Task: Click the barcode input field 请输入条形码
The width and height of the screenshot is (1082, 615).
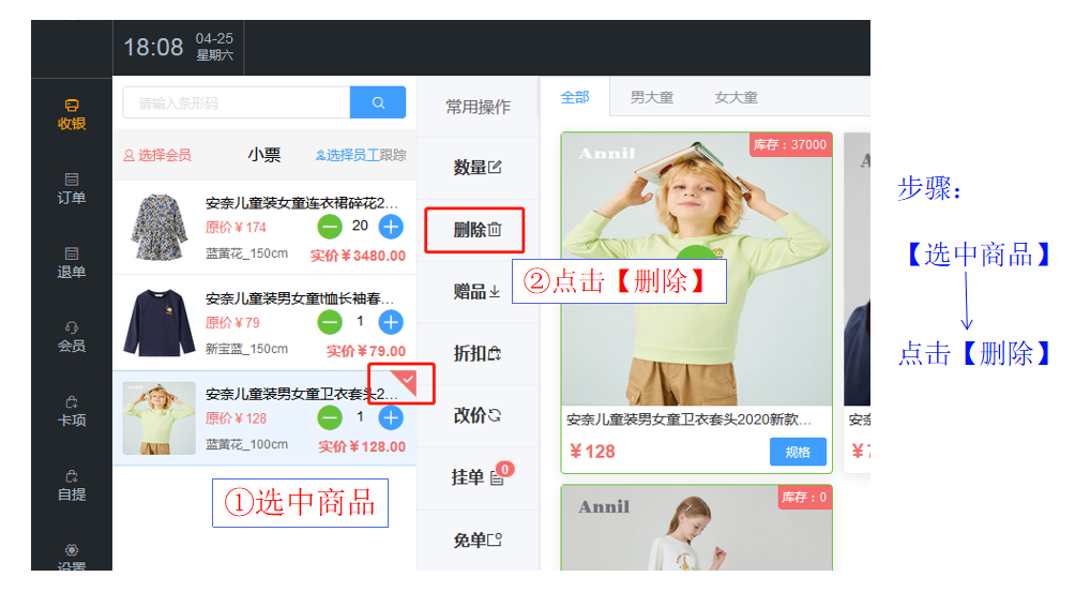Action: click(x=237, y=103)
